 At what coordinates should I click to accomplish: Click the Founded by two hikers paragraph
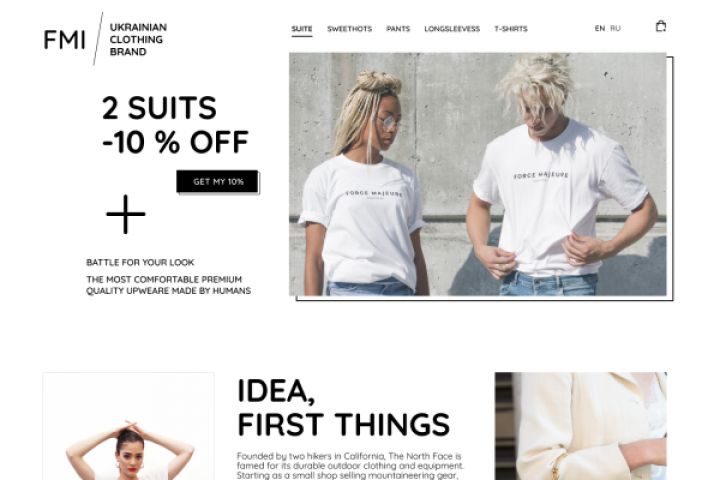click(350, 466)
